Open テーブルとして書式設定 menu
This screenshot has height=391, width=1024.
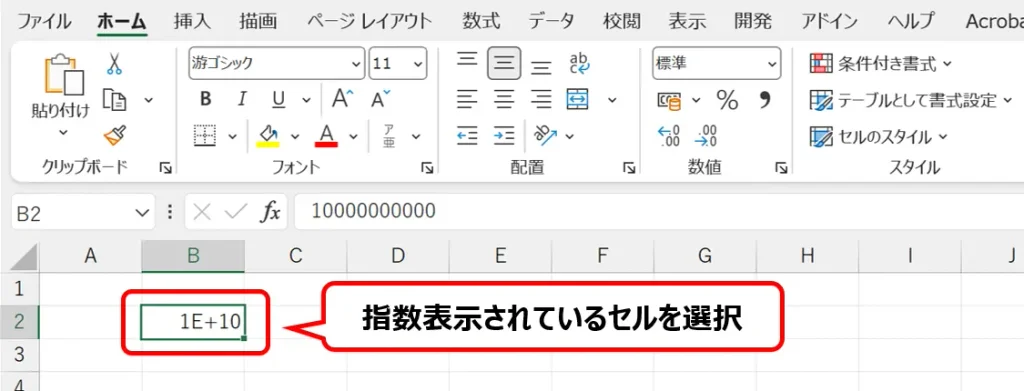911,101
